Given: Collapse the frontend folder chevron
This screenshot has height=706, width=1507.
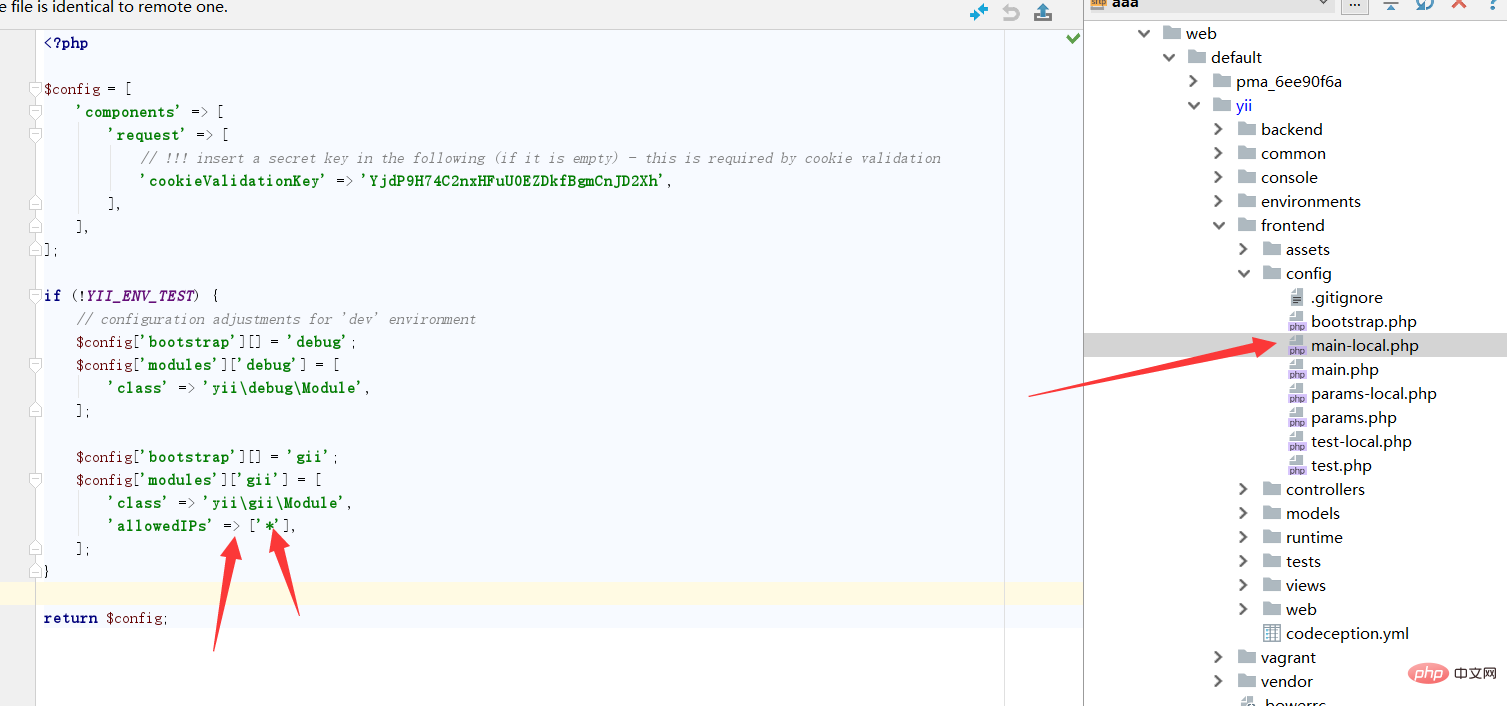Looking at the screenshot, I should point(1218,225).
